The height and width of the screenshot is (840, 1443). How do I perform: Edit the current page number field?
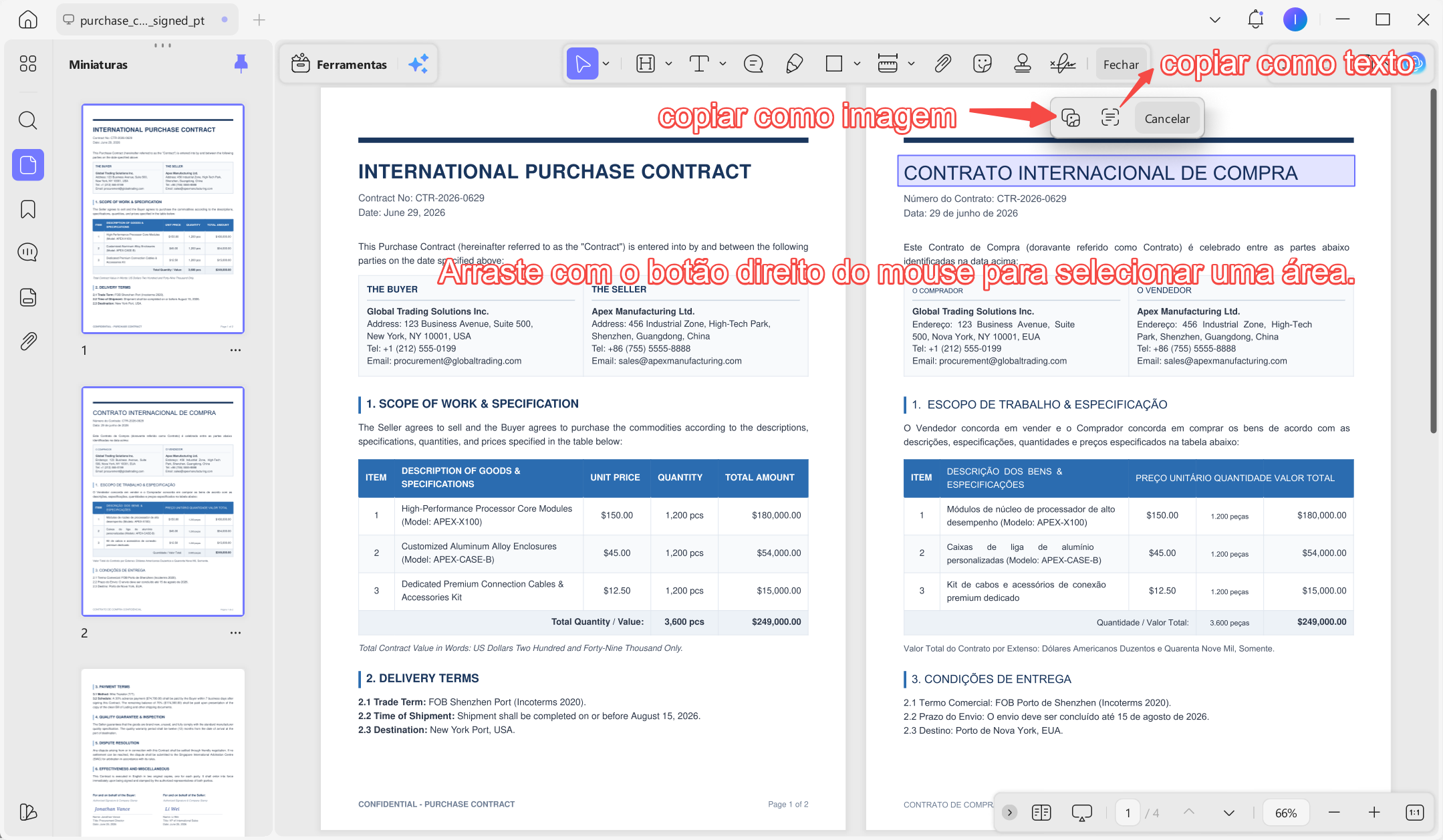1128,813
